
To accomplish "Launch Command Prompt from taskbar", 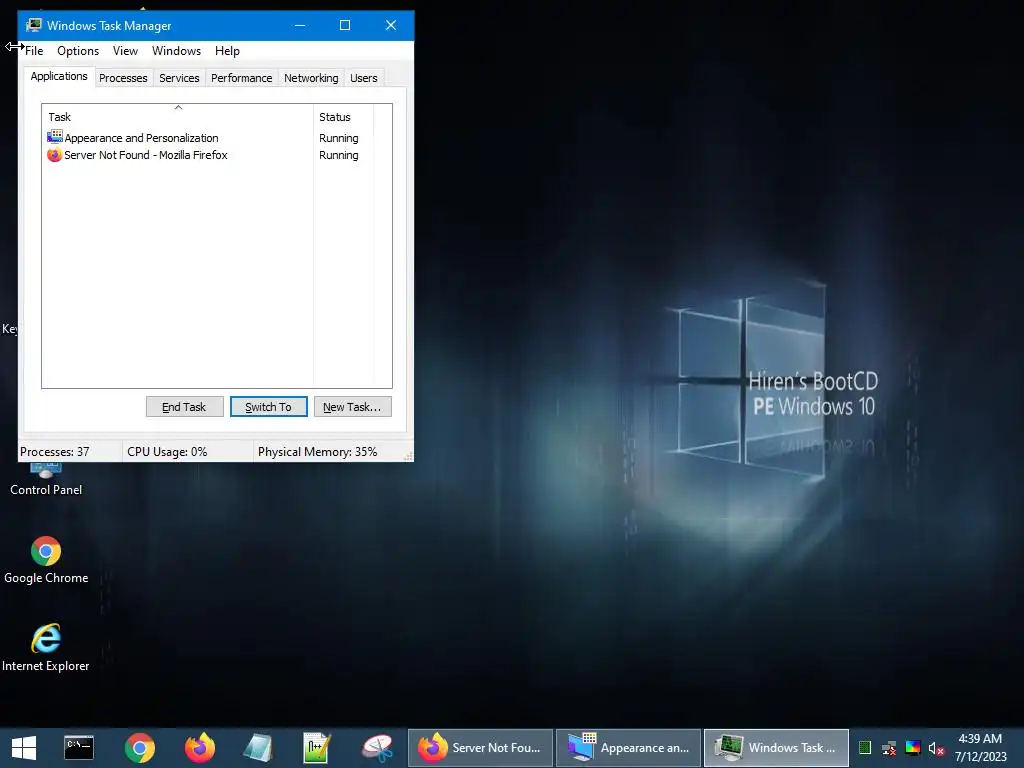I will coord(79,748).
